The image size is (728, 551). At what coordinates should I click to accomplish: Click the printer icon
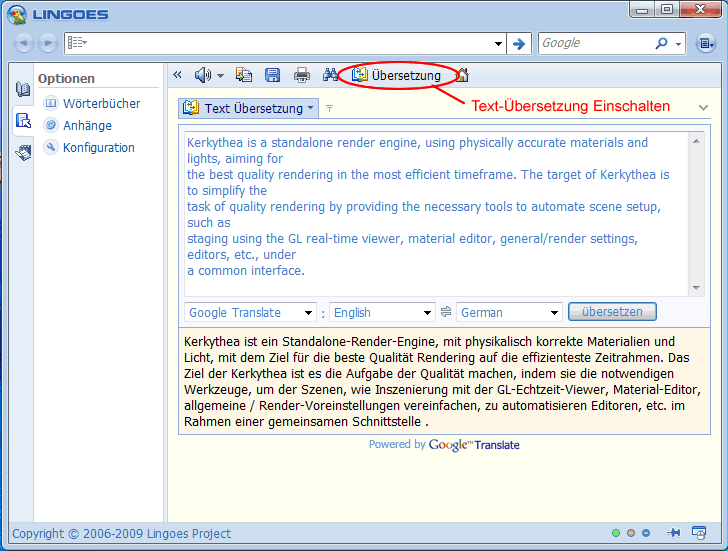[301, 75]
